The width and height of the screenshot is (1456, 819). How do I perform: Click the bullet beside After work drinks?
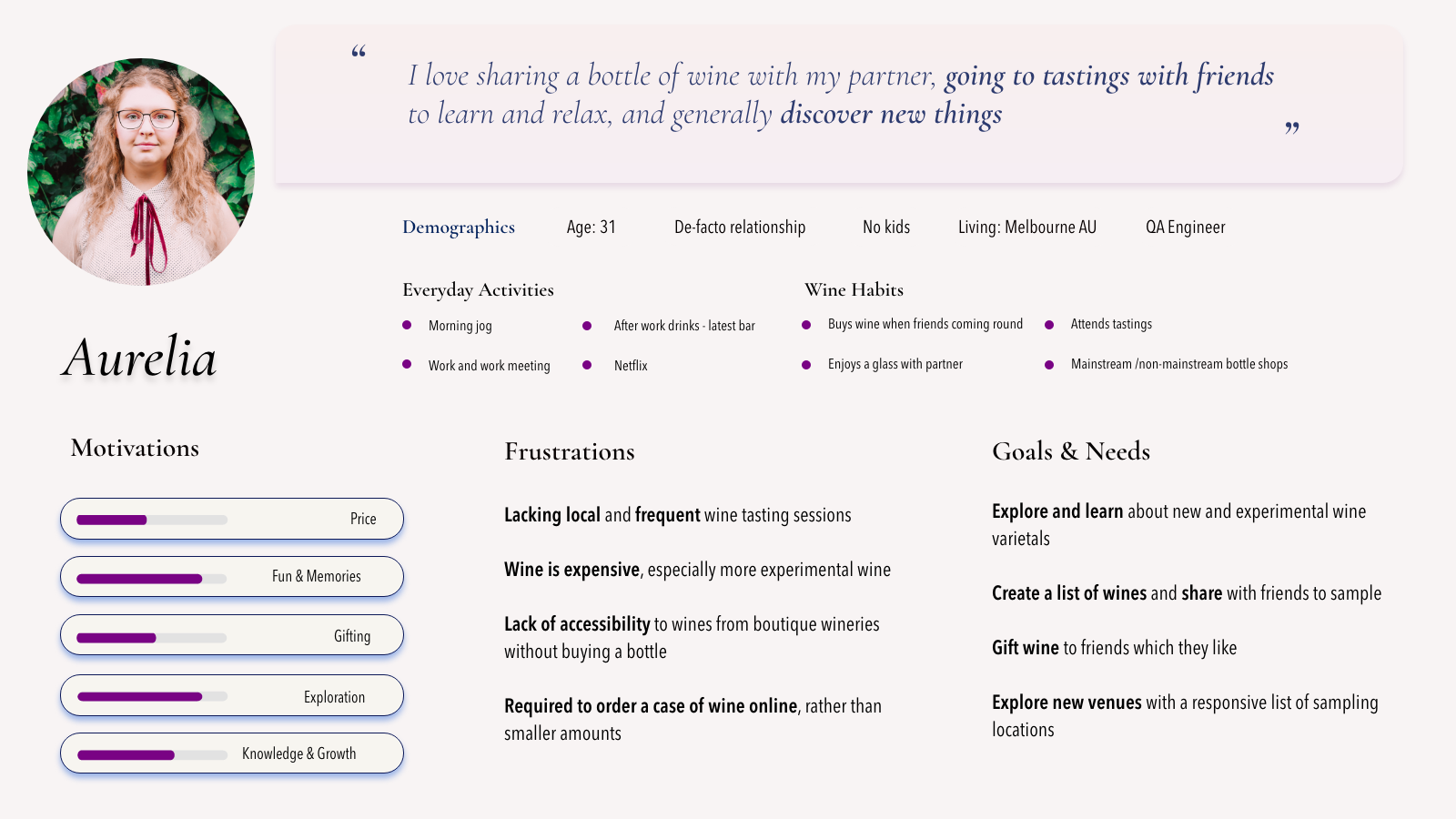pyautogui.click(x=587, y=325)
